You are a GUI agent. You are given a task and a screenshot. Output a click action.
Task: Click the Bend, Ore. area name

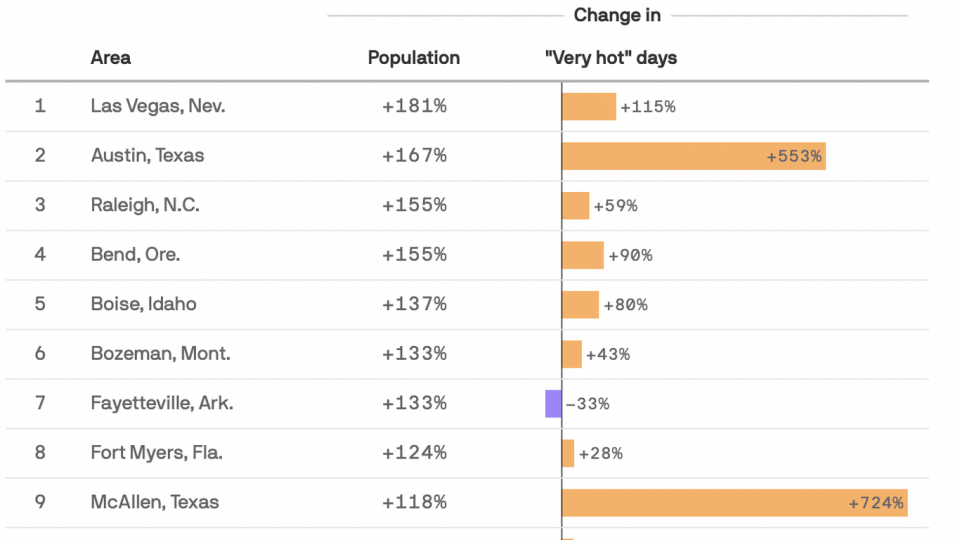click(135, 254)
